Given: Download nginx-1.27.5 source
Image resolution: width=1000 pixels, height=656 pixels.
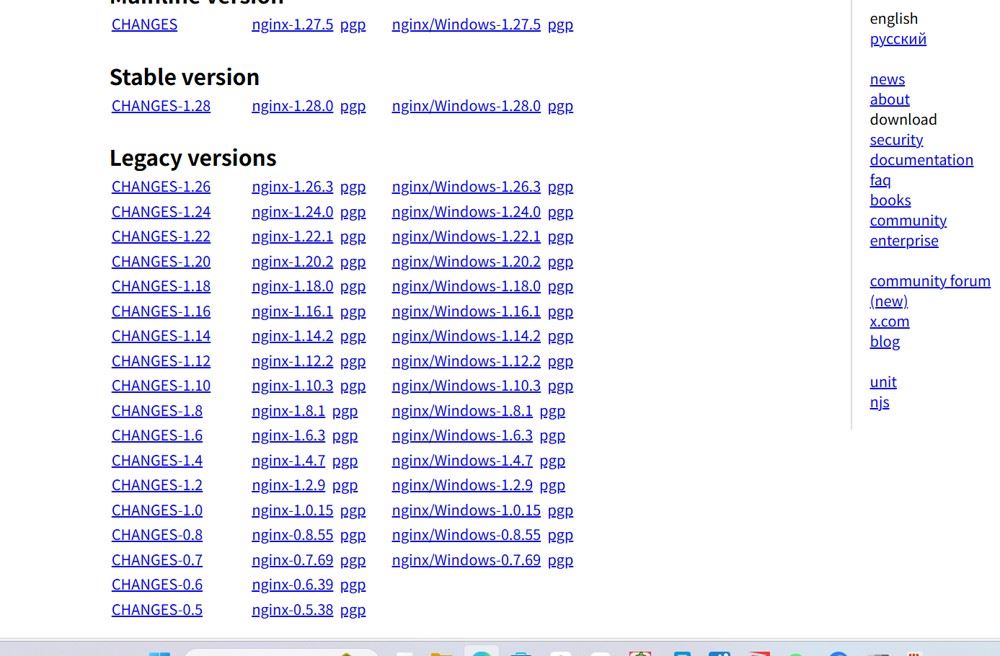Looking at the screenshot, I should [292, 24].
